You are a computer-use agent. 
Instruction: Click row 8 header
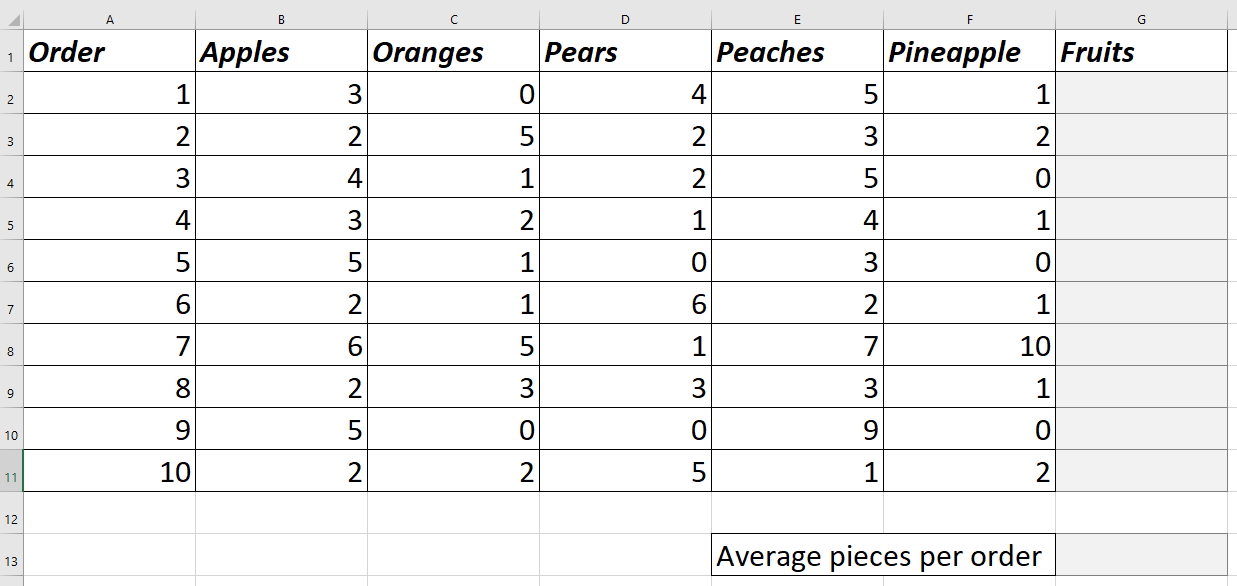10,348
